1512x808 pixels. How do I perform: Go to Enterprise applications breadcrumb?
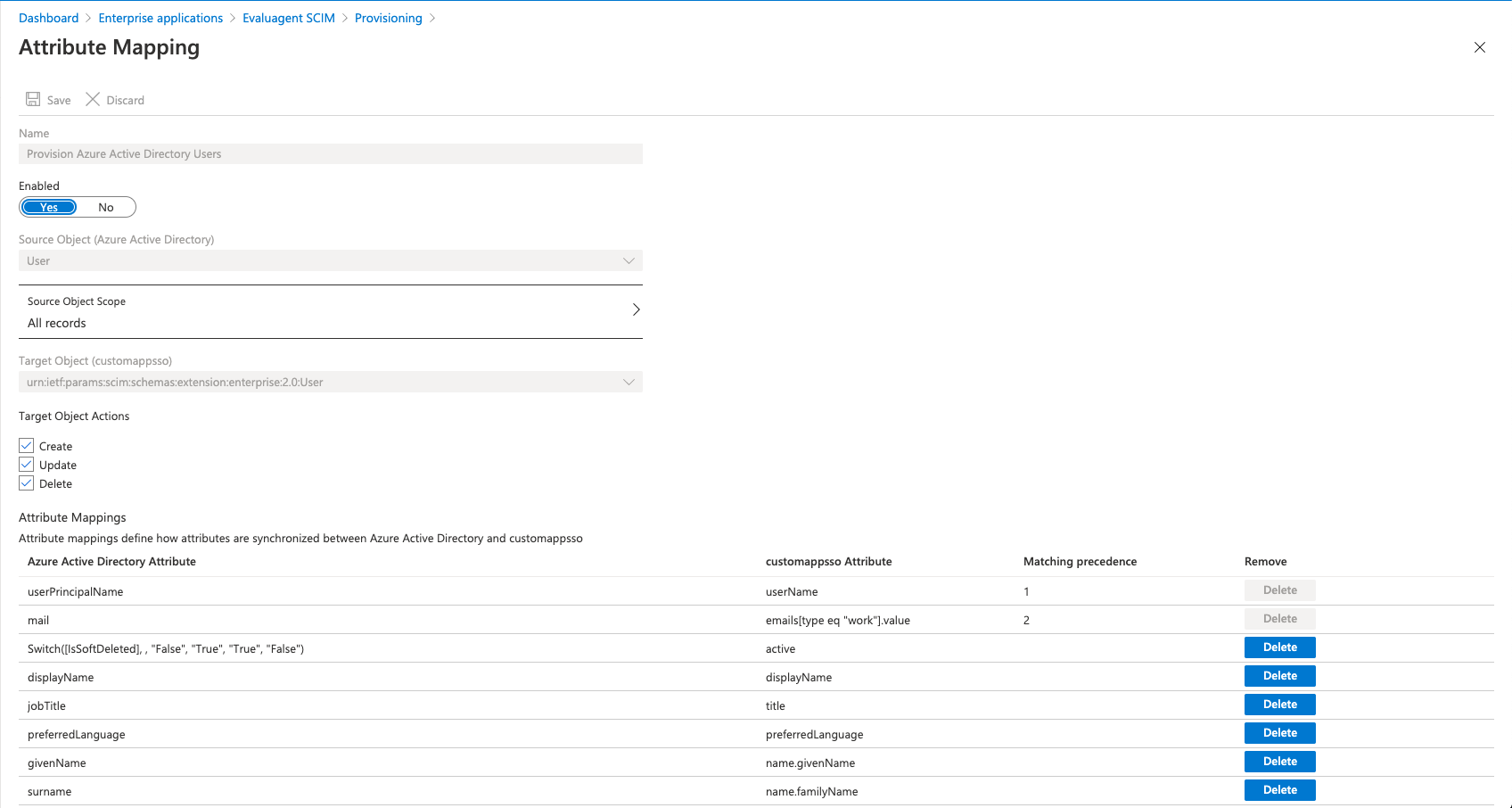(160, 18)
